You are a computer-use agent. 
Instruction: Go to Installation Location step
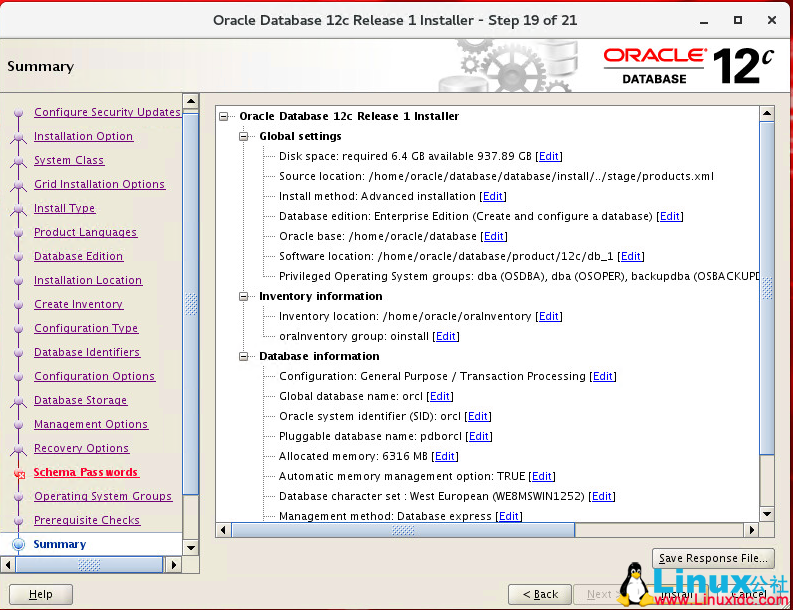click(88, 281)
